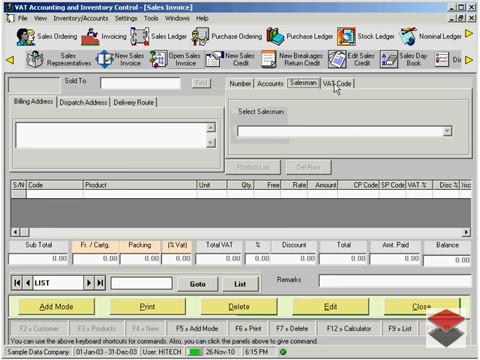The image size is (480, 360).
Task: Click the Product column header in grid
Action: 140,185
